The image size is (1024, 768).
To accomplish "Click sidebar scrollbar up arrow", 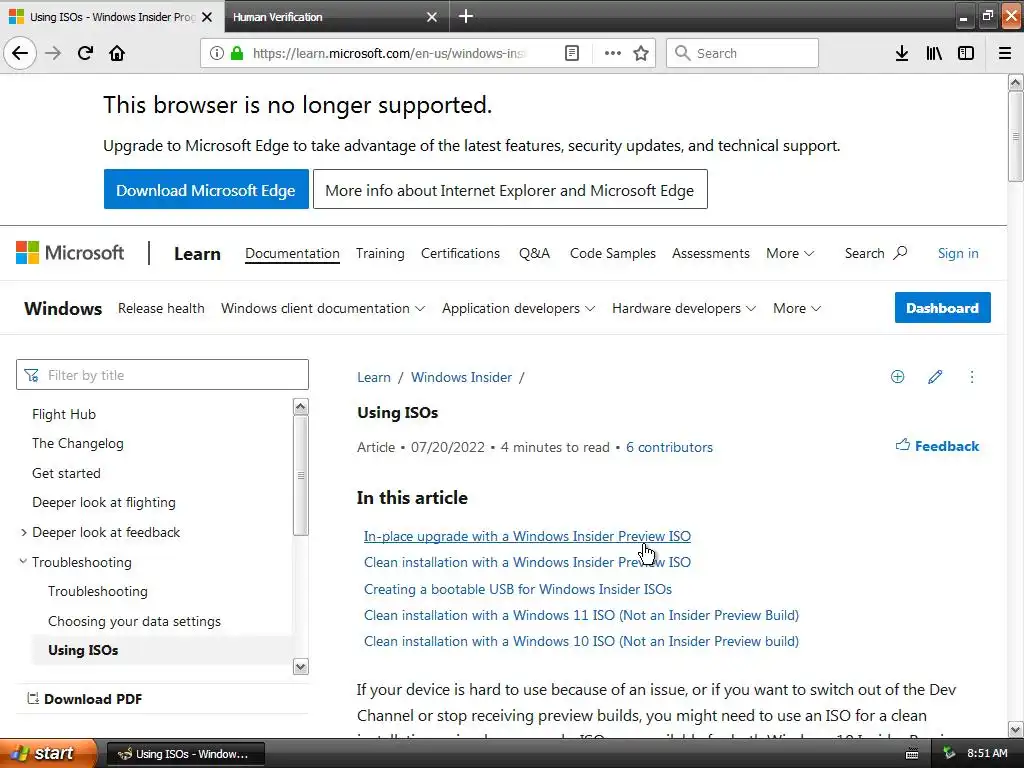I will [300, 406].
